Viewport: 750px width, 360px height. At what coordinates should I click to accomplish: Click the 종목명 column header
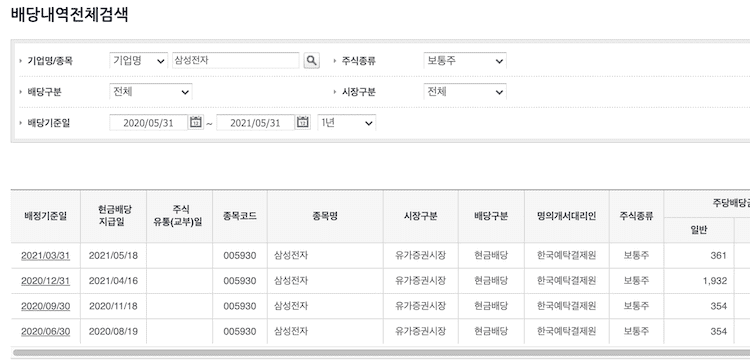point(325,216)
